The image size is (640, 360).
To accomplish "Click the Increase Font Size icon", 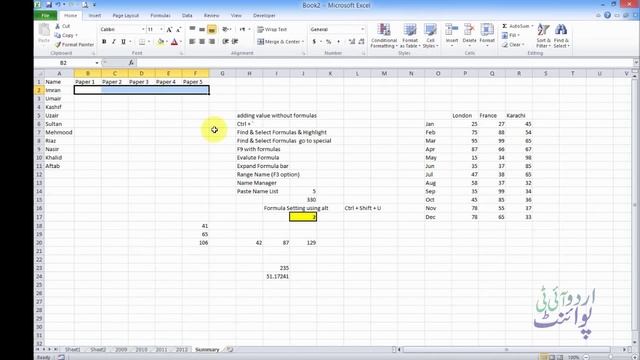I will pos(169,29).
